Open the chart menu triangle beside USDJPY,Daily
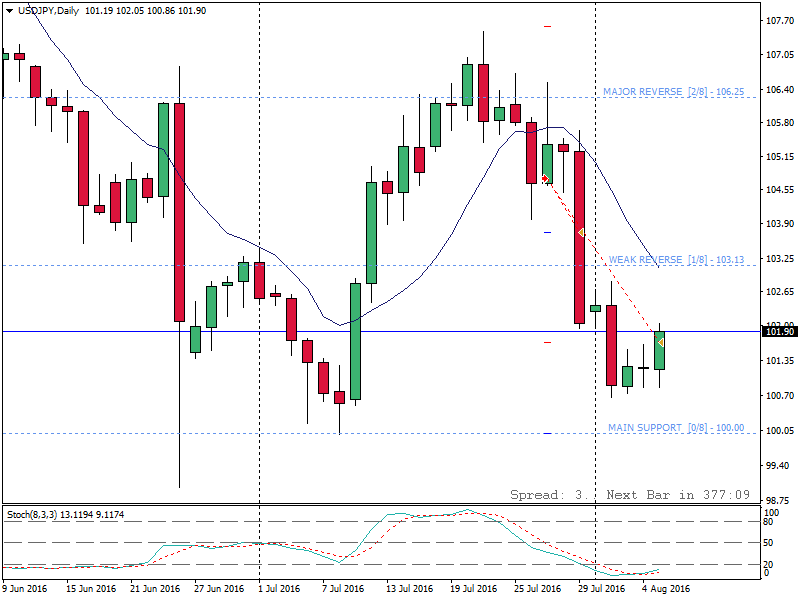Screen dimensions: 800x600 (x=10, y=11)
